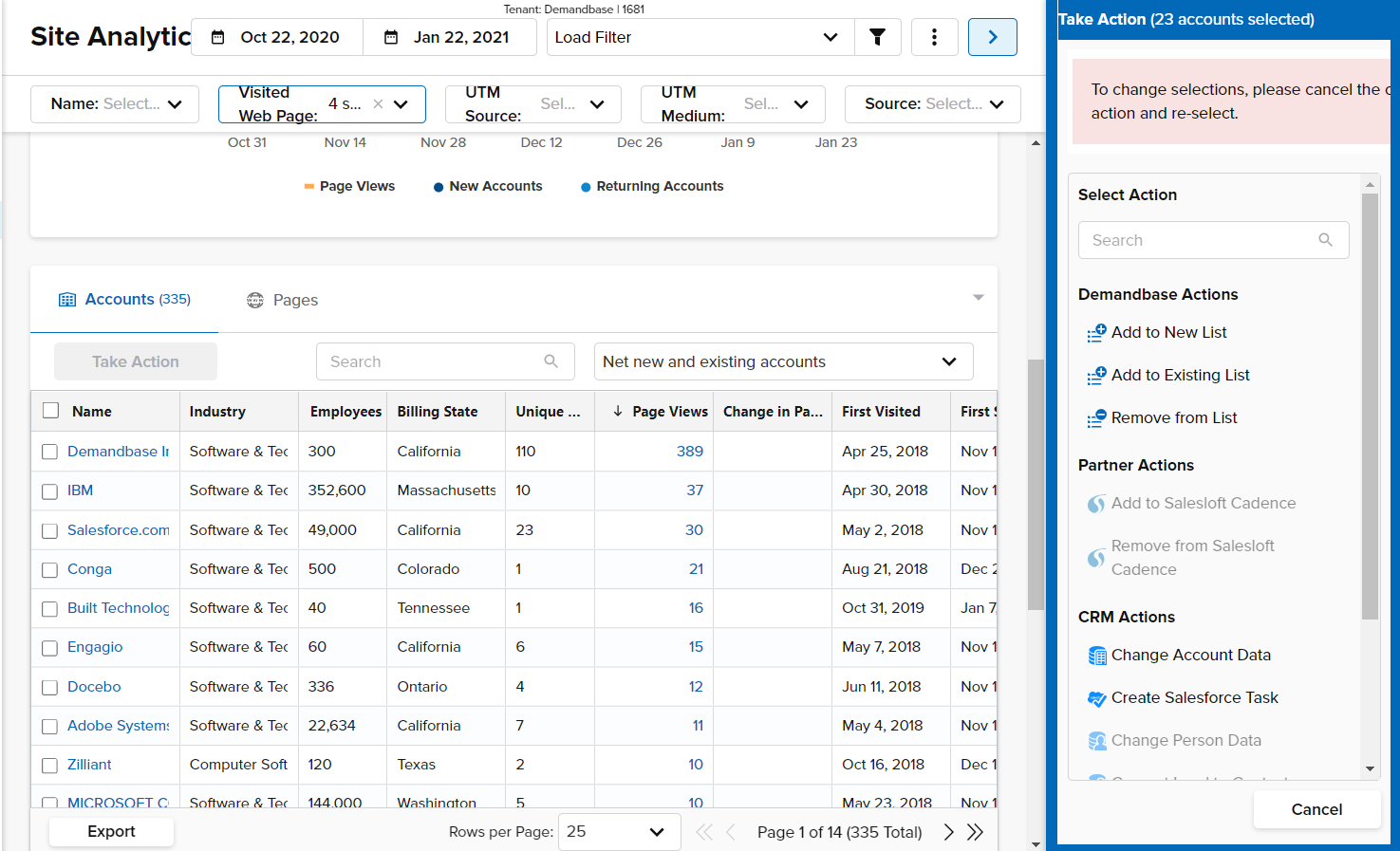Open the Source filter dropdown
Viewport: 1400px width, 851px height.
(933, 104)
